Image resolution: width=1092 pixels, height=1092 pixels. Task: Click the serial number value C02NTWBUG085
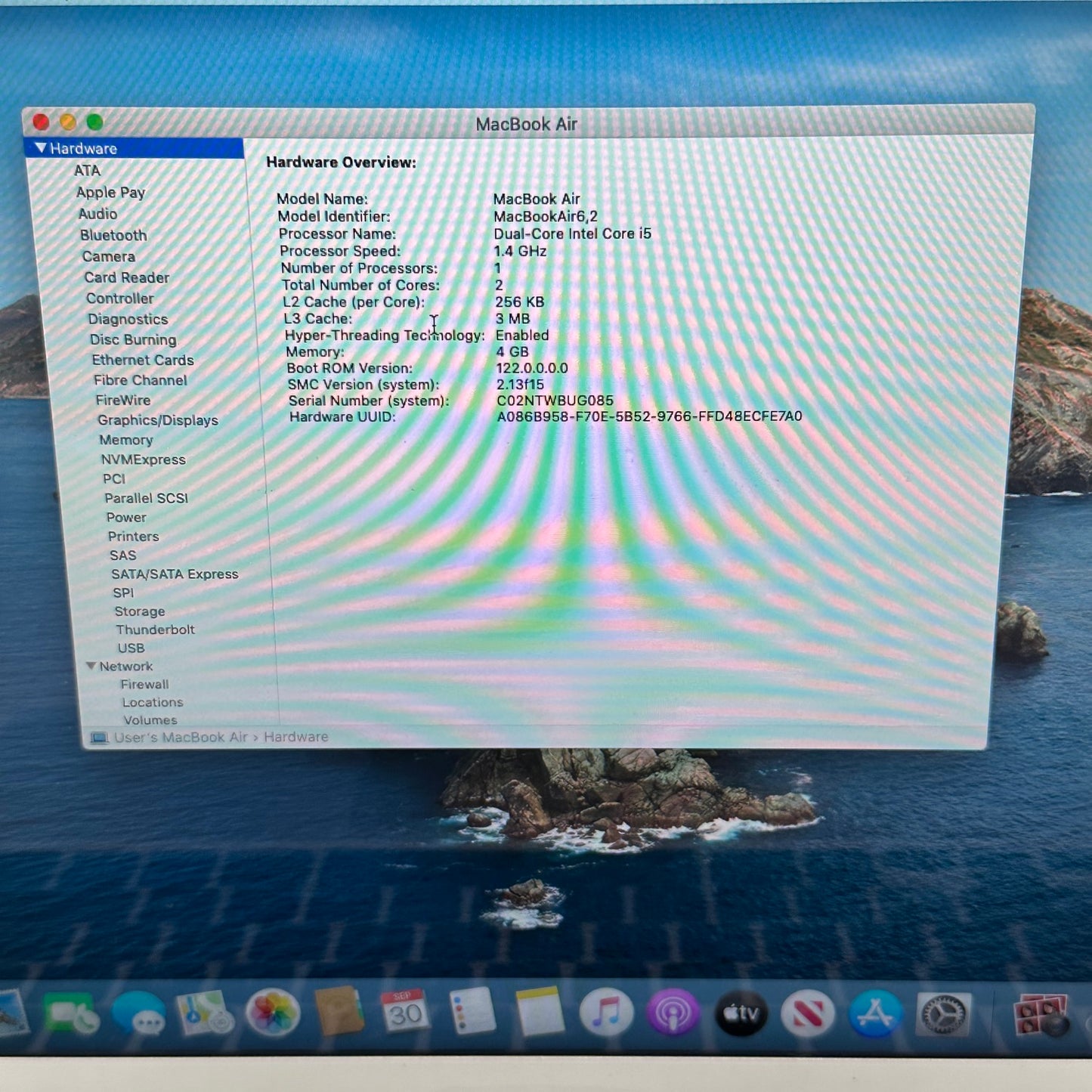click(555, 401)
